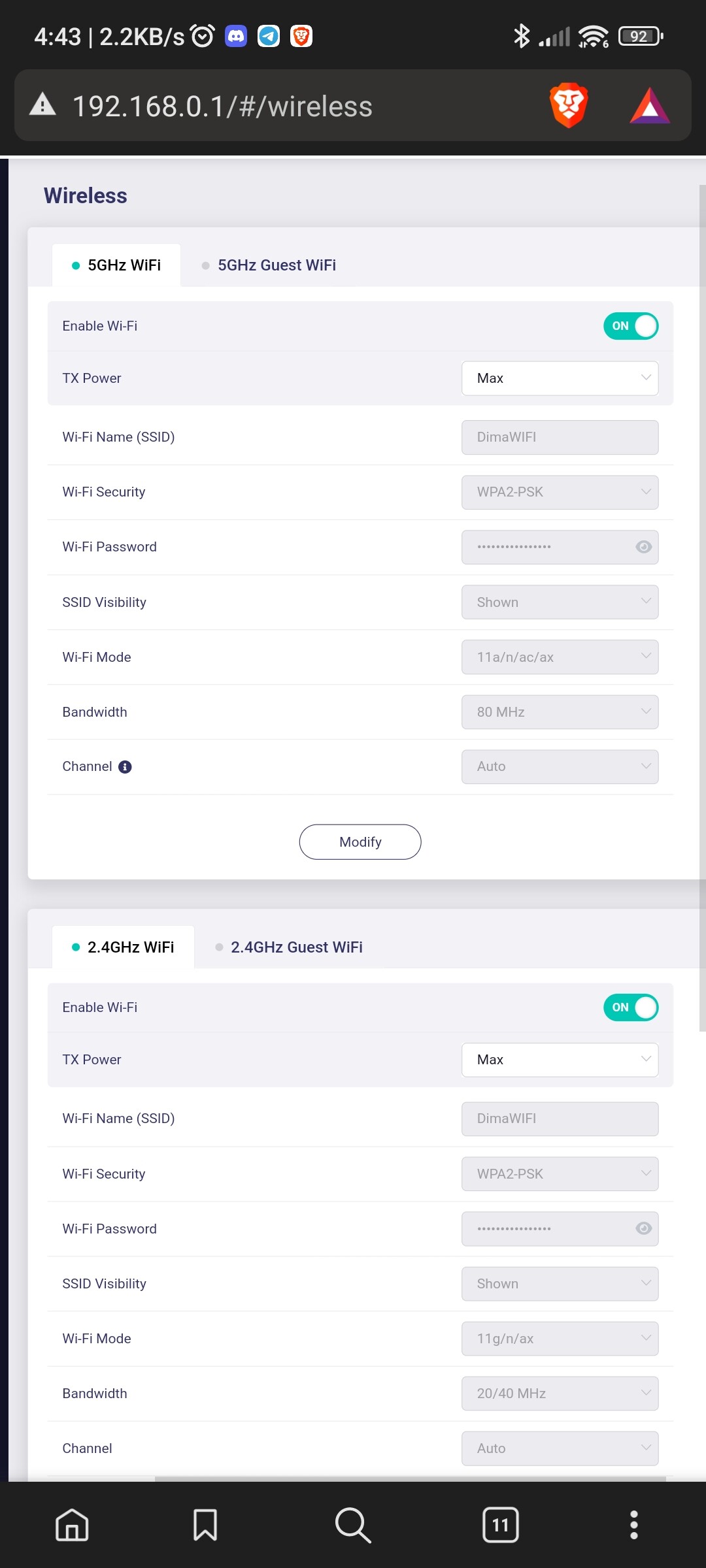Open the bookmarks icon
Viewport: 706px width, 1568px height.
click(205, 1525)
